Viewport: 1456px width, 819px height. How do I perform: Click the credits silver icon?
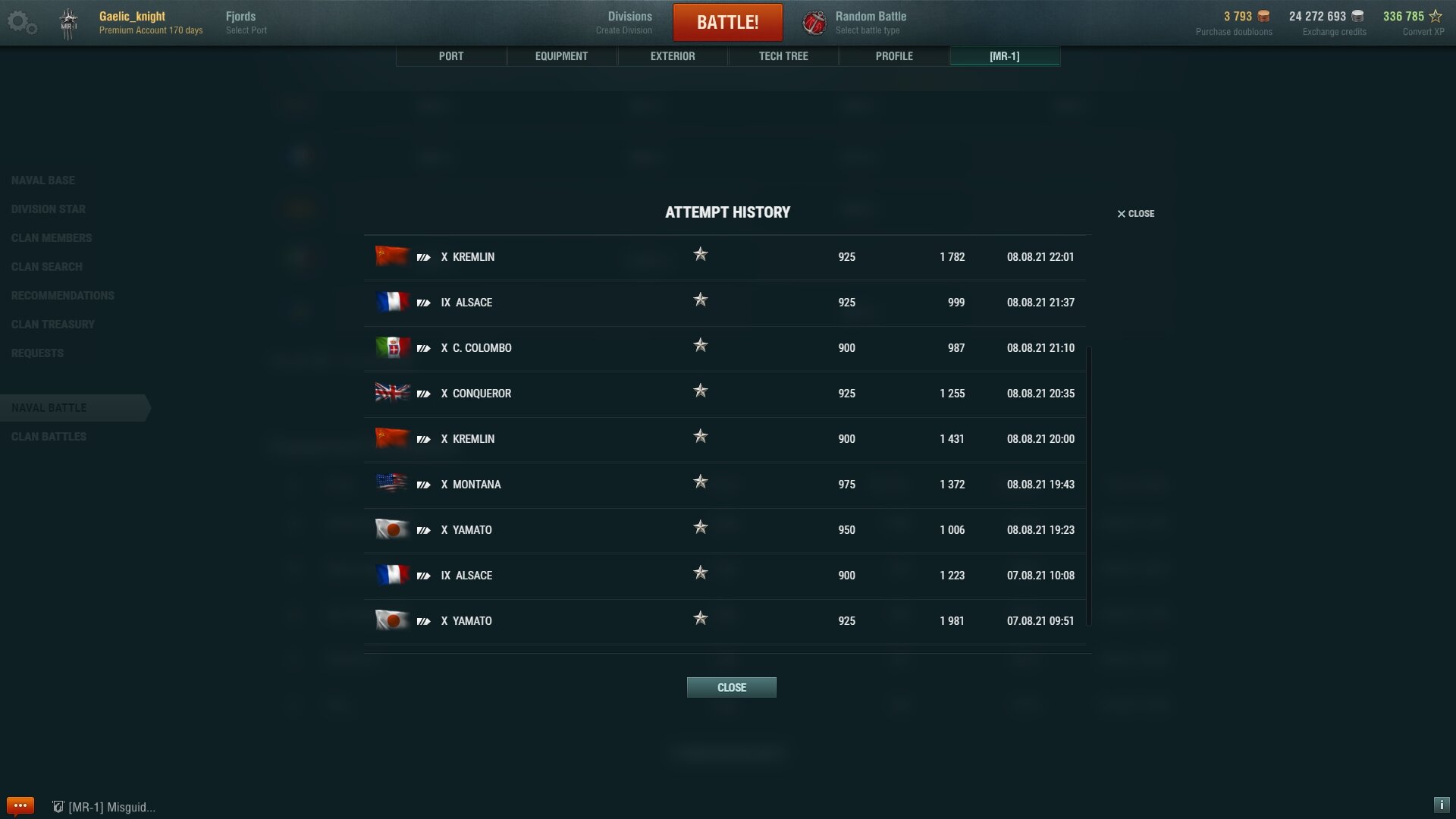[1357, 16]
